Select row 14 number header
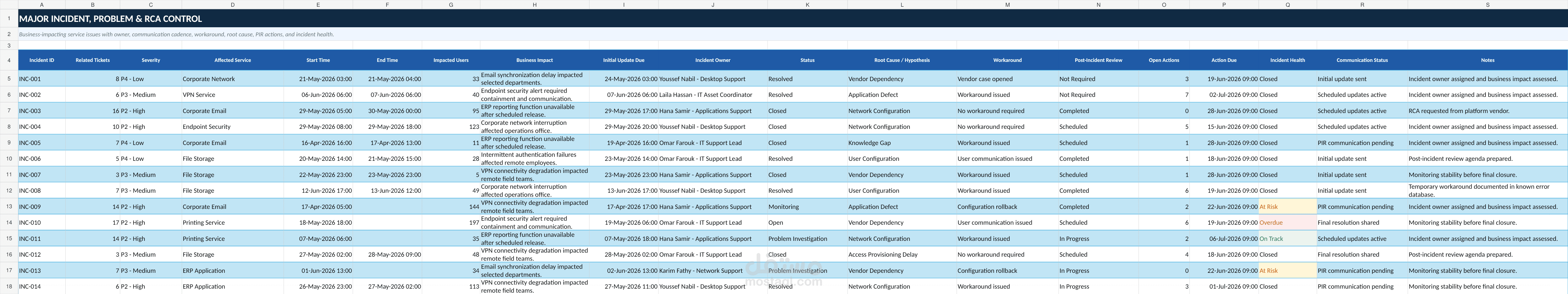The image size is (1568, 294). click(x=9, y=223)
